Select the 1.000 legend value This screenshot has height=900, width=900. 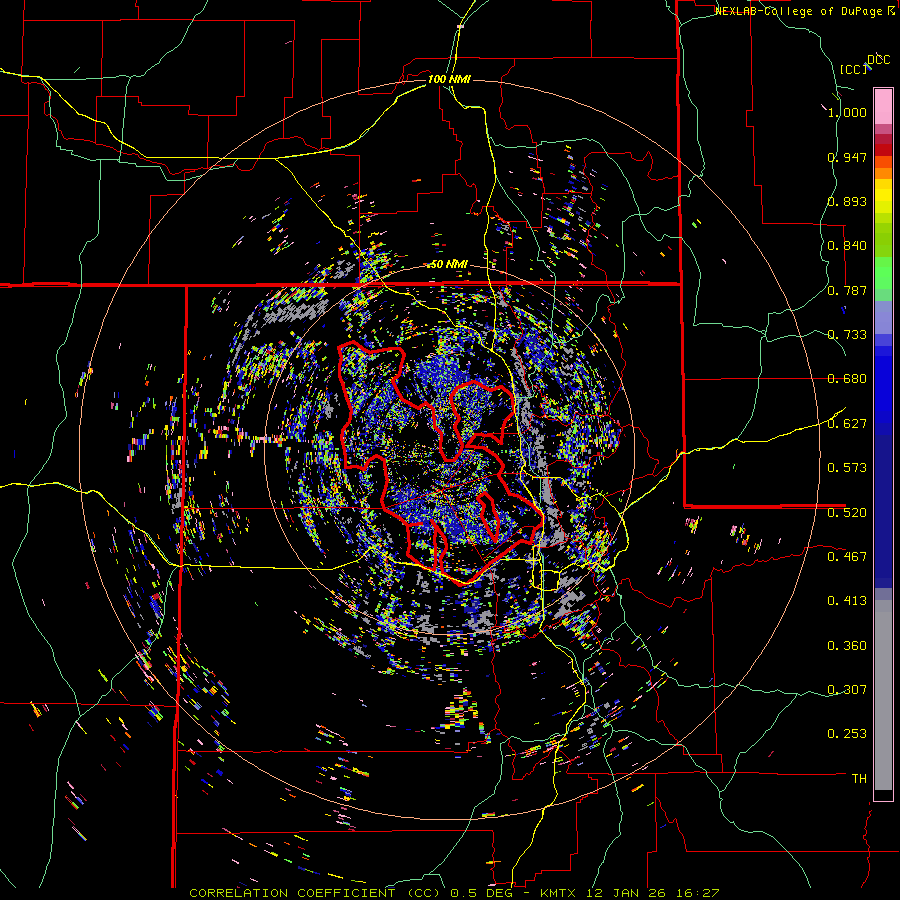(847, 112)
